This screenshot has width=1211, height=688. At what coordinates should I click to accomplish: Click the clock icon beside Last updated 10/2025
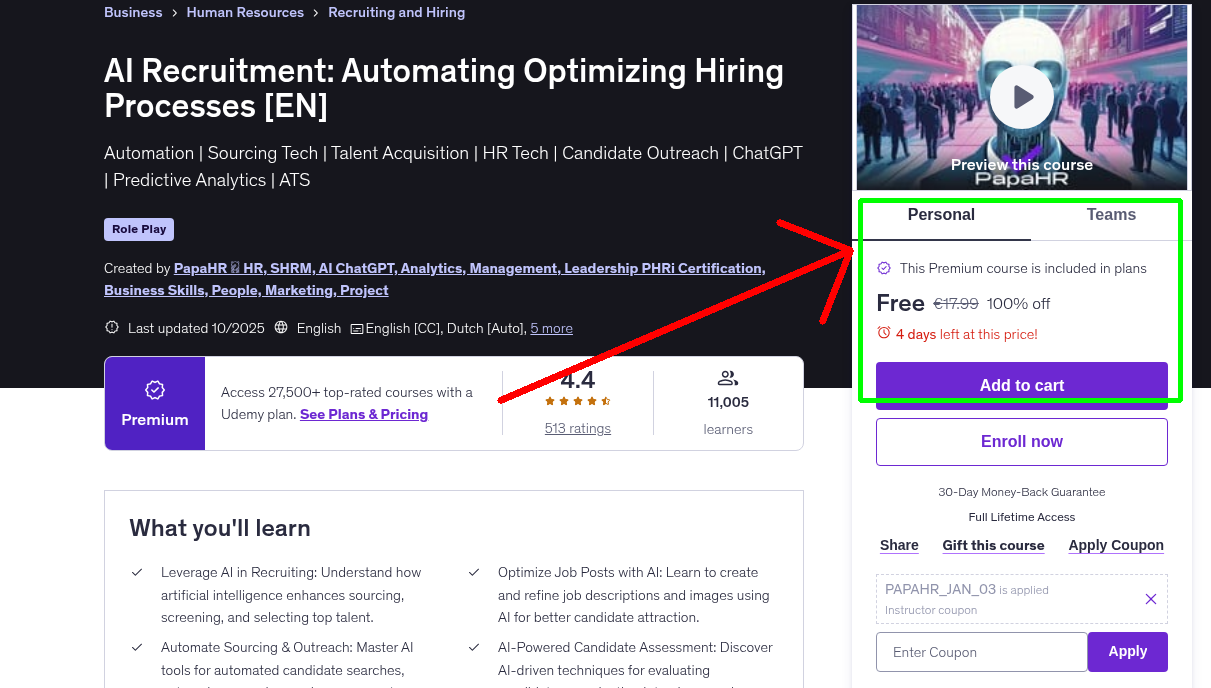pos(110,327)
